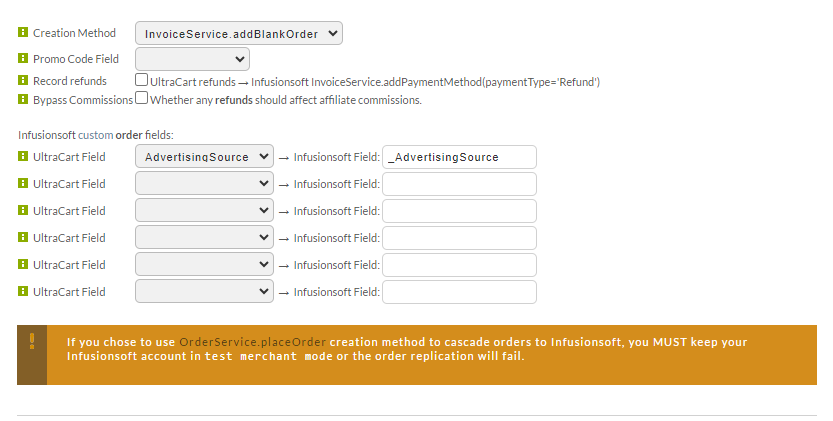Click the Infusionsoft Field input containing _AdvertisingSource
The width and height of the screenshot is (833, 421).
pos(460,157)
